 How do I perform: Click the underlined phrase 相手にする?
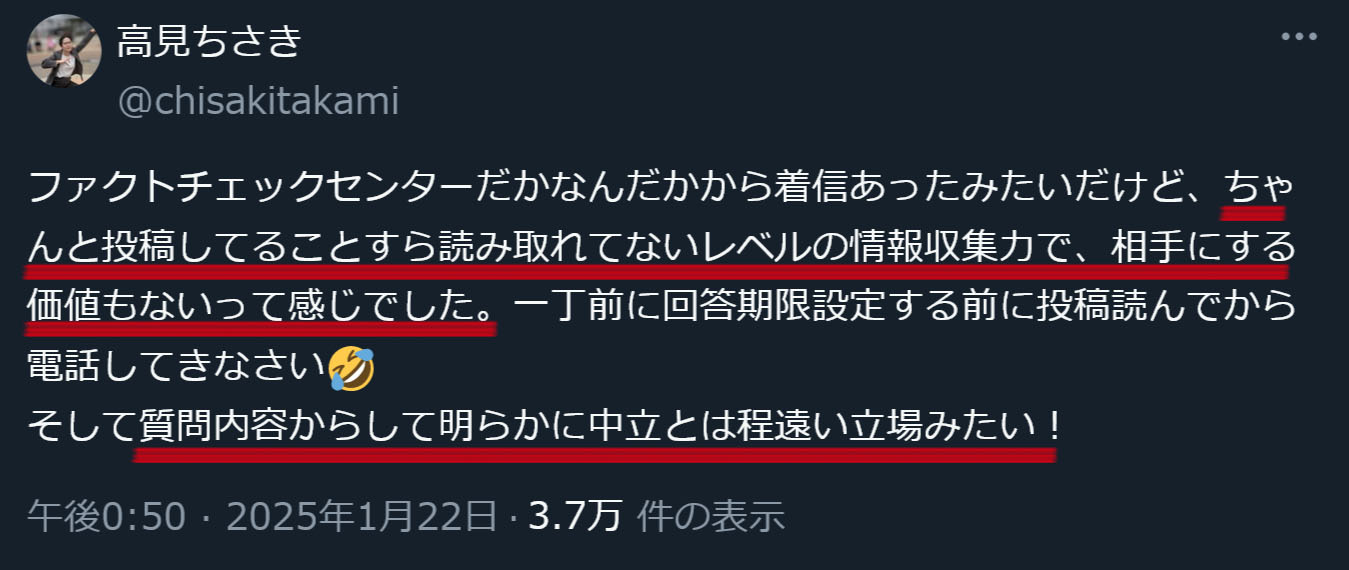(x=1203, y=245)
